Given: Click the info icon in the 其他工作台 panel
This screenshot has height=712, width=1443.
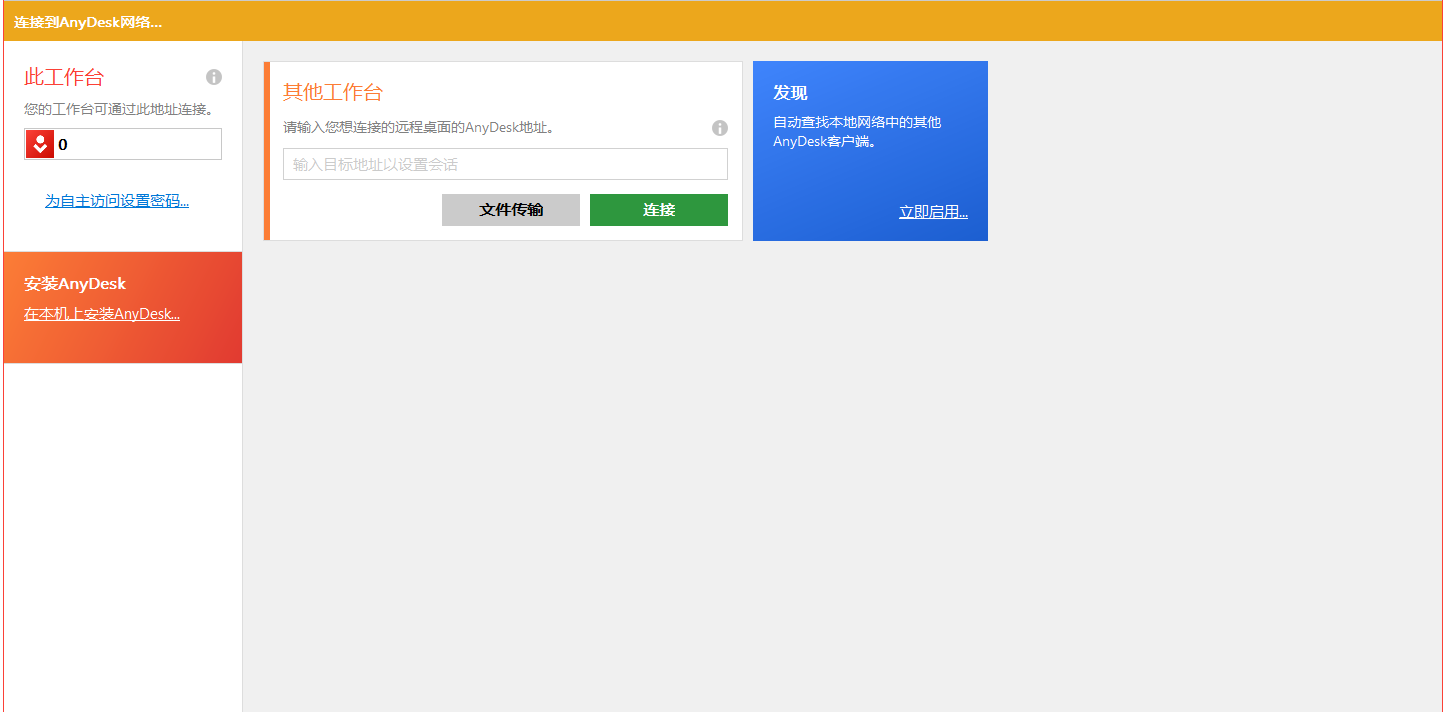Looking at the screenshot, I should click(x=720, y=128).
